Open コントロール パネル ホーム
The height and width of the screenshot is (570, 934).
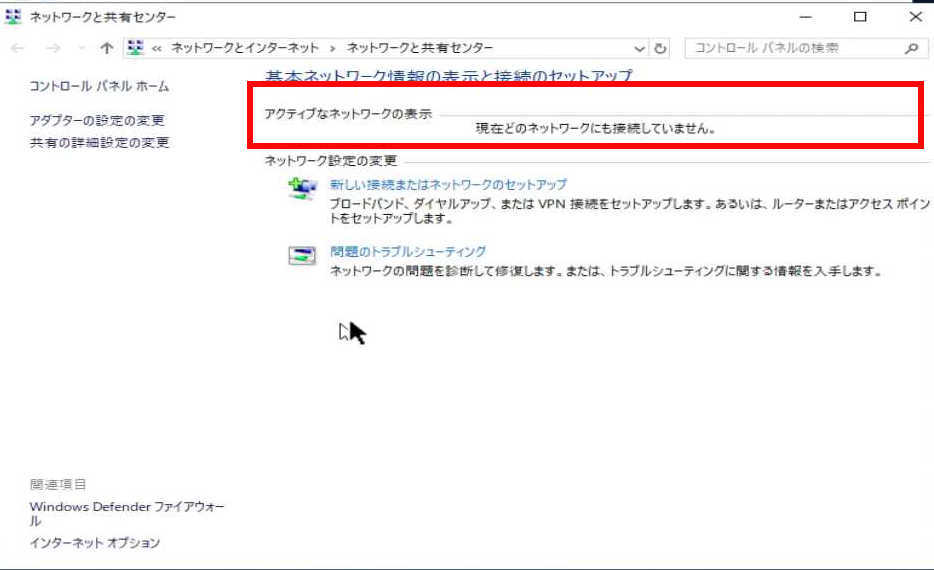pyautogui.click(x=99, y=86)
